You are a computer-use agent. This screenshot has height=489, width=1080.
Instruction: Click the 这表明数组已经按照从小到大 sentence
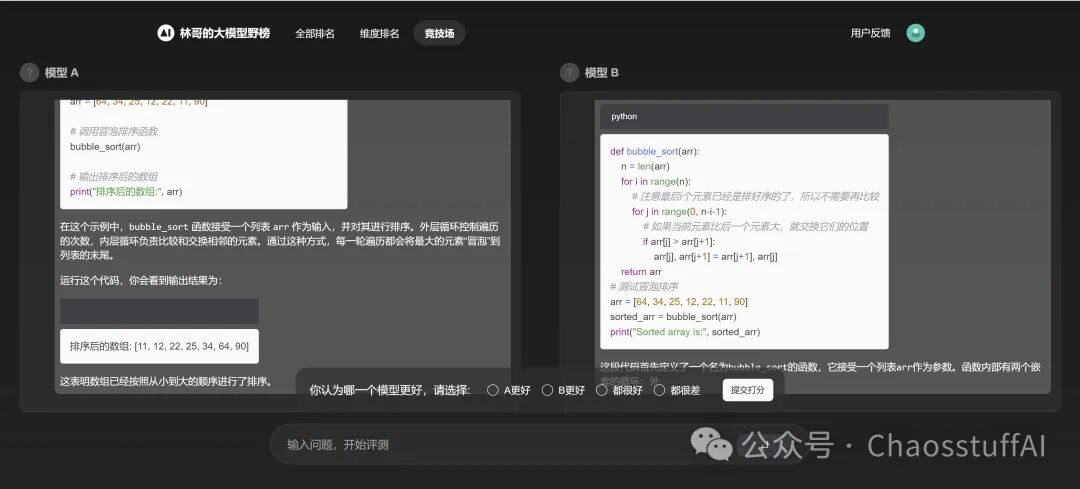(x=166, y=381)
